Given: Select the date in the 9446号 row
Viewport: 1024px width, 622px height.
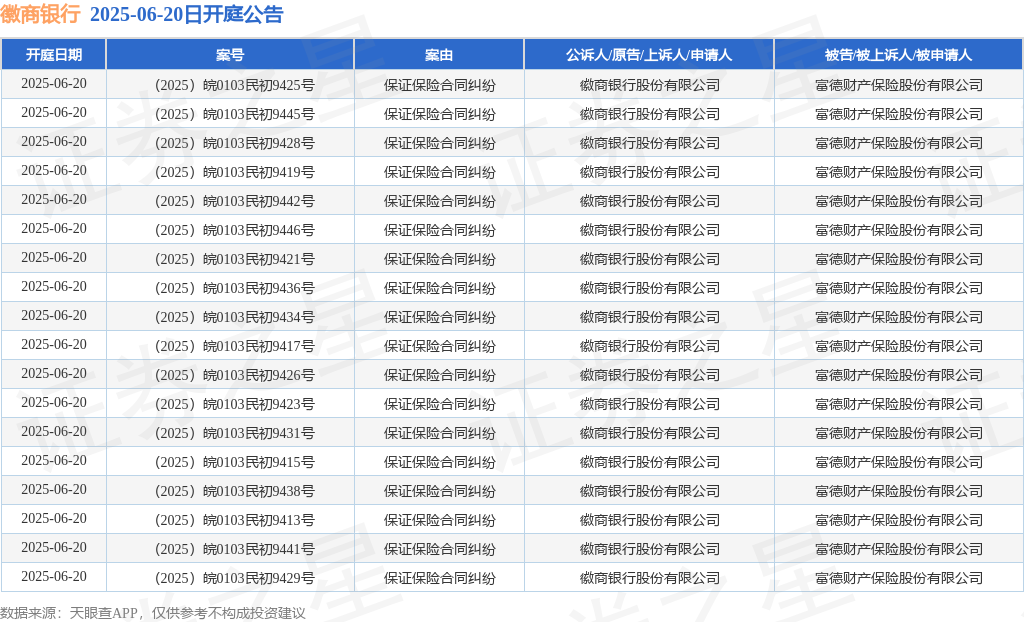Looking at the screenshot, I should [54, 229].
